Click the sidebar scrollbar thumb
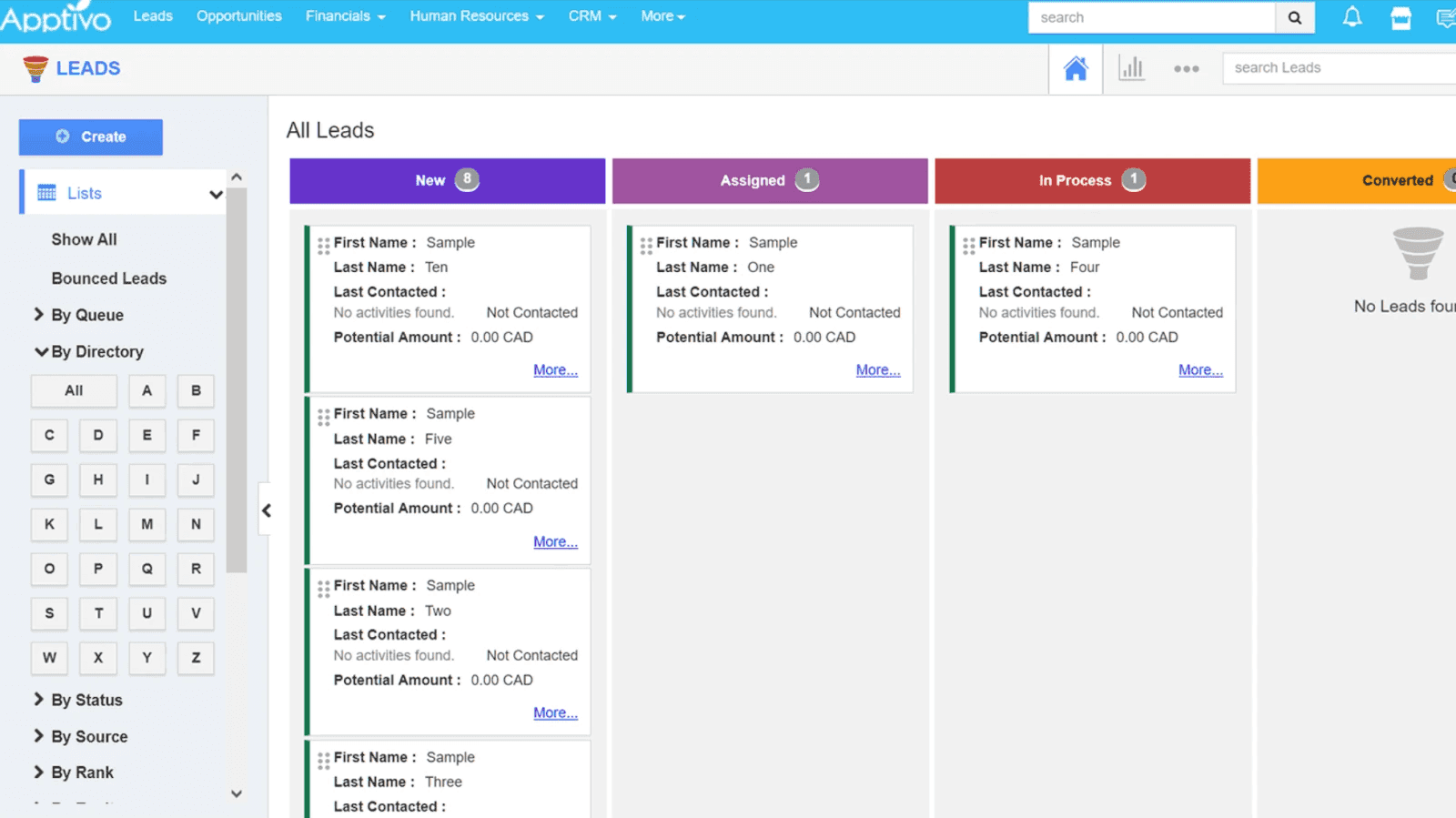Image resolution: width=1456 pixels, height=818 pixels. pos(237,380)
